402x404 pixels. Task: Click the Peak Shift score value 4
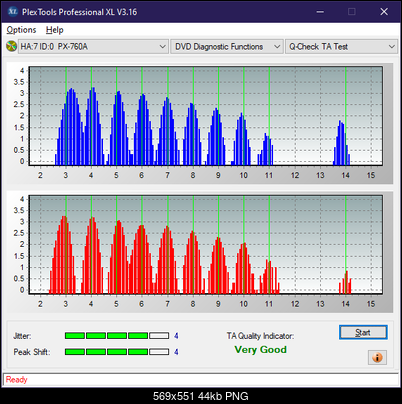[176, 352]
